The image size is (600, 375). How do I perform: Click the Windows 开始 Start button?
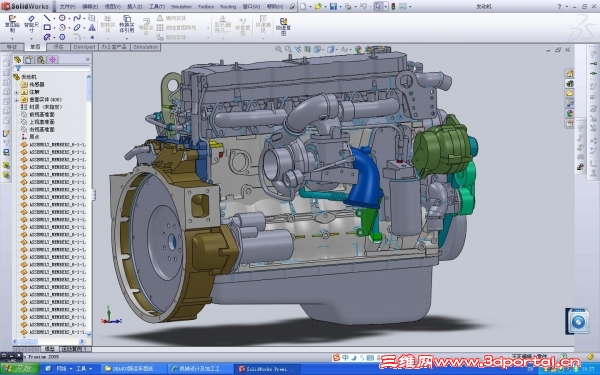point(20,368)
